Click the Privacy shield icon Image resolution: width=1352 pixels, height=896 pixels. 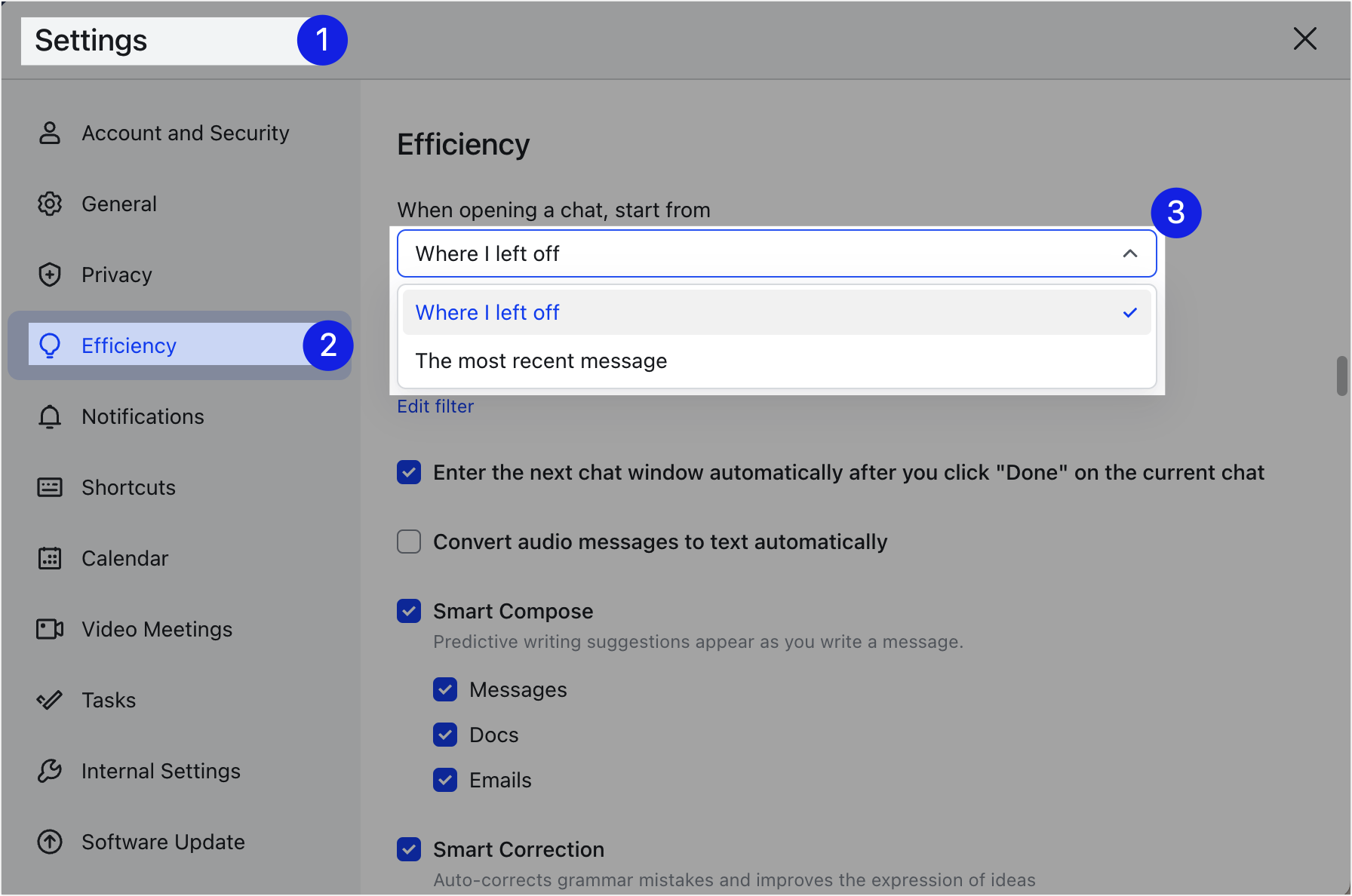click(x=49, y=275)
